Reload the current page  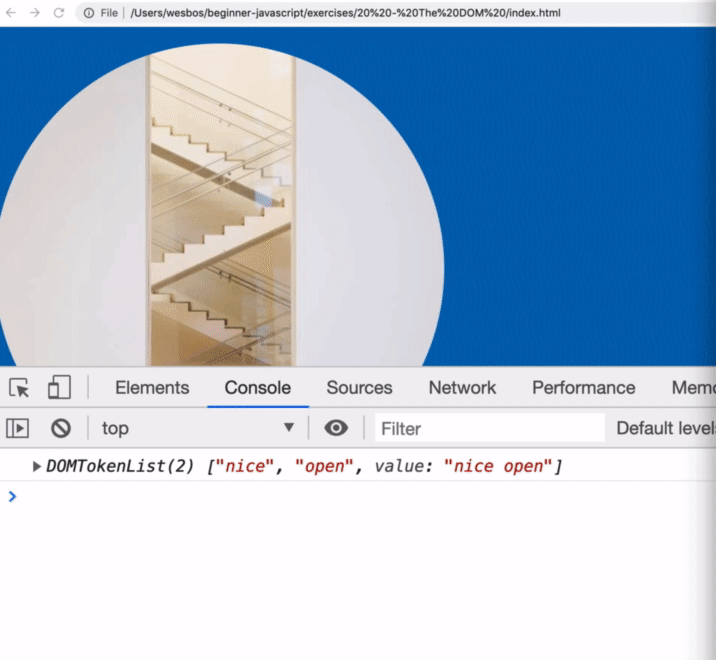point(59,13)
